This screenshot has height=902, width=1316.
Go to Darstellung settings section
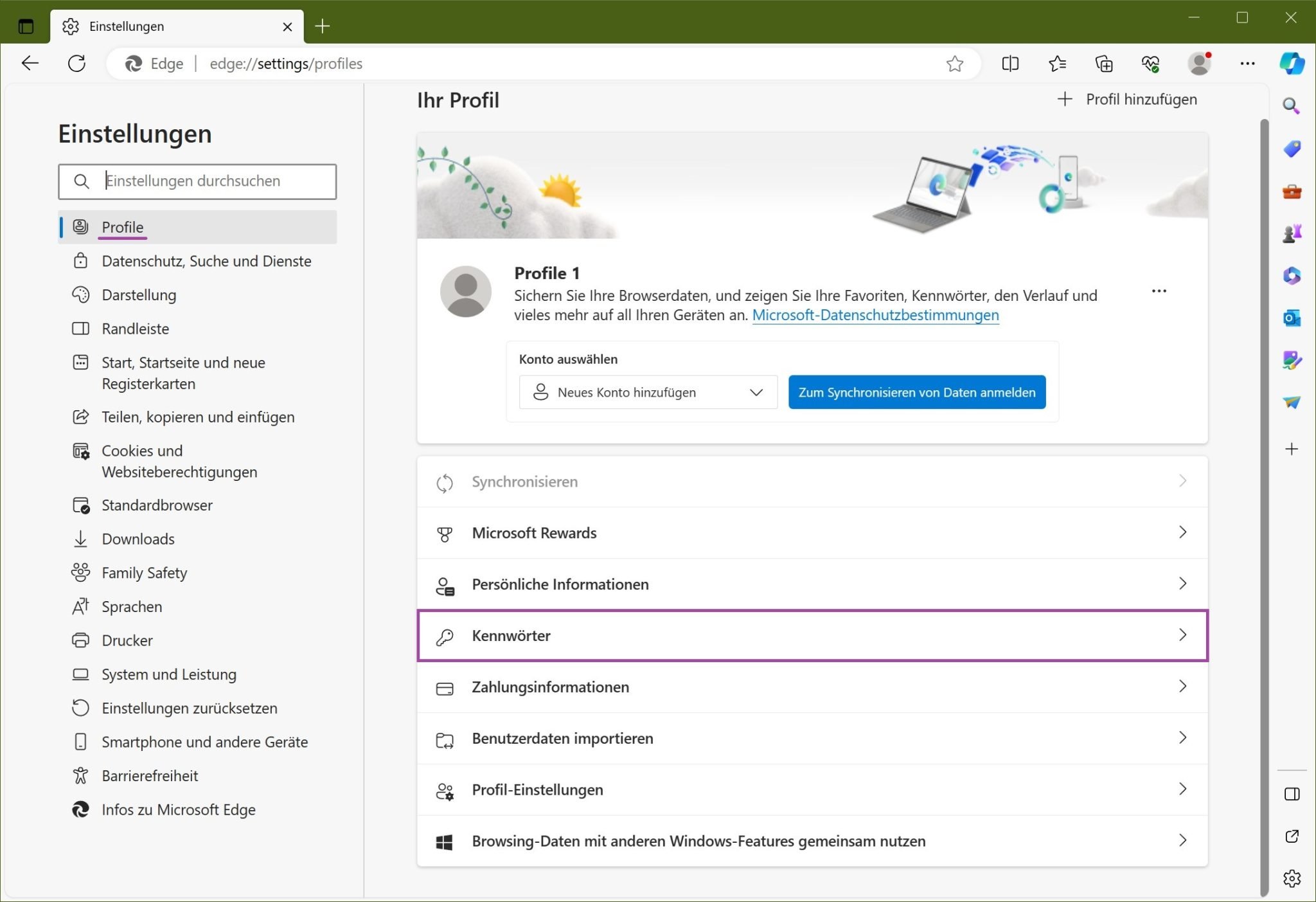pyautogui.click(x=139, y=295)
